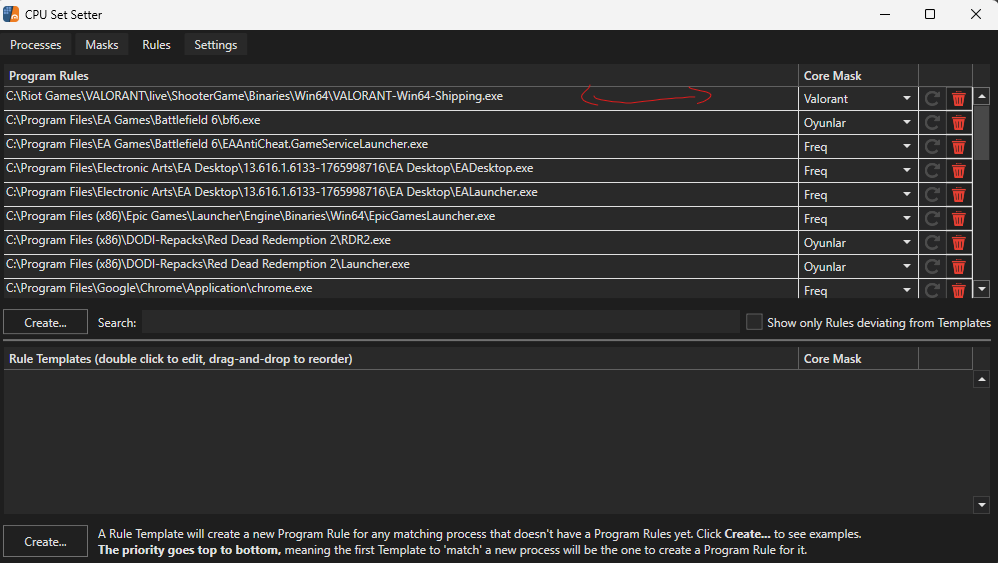Select the EAAntiCheat.GameServiceLauncher.exe path row
This screenshot has width=998, height=563.
pos(401,147)
